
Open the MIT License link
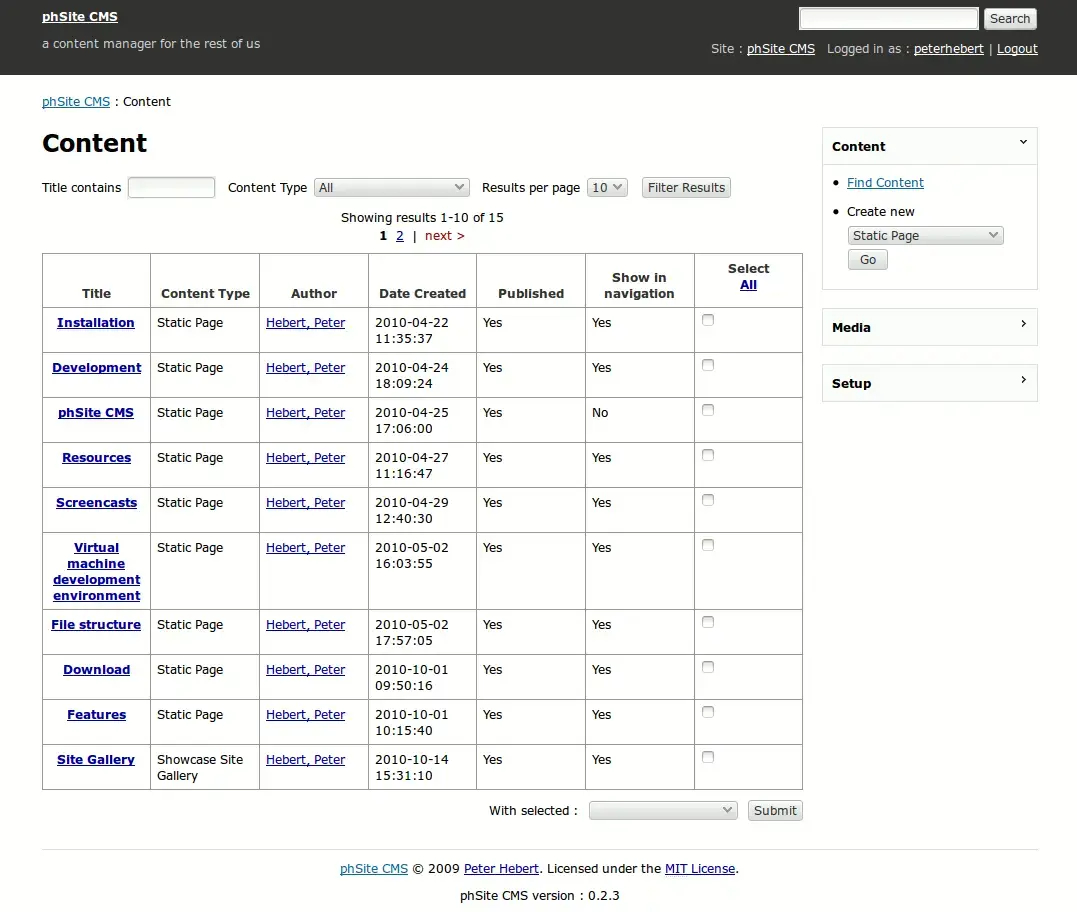(699, 869)
